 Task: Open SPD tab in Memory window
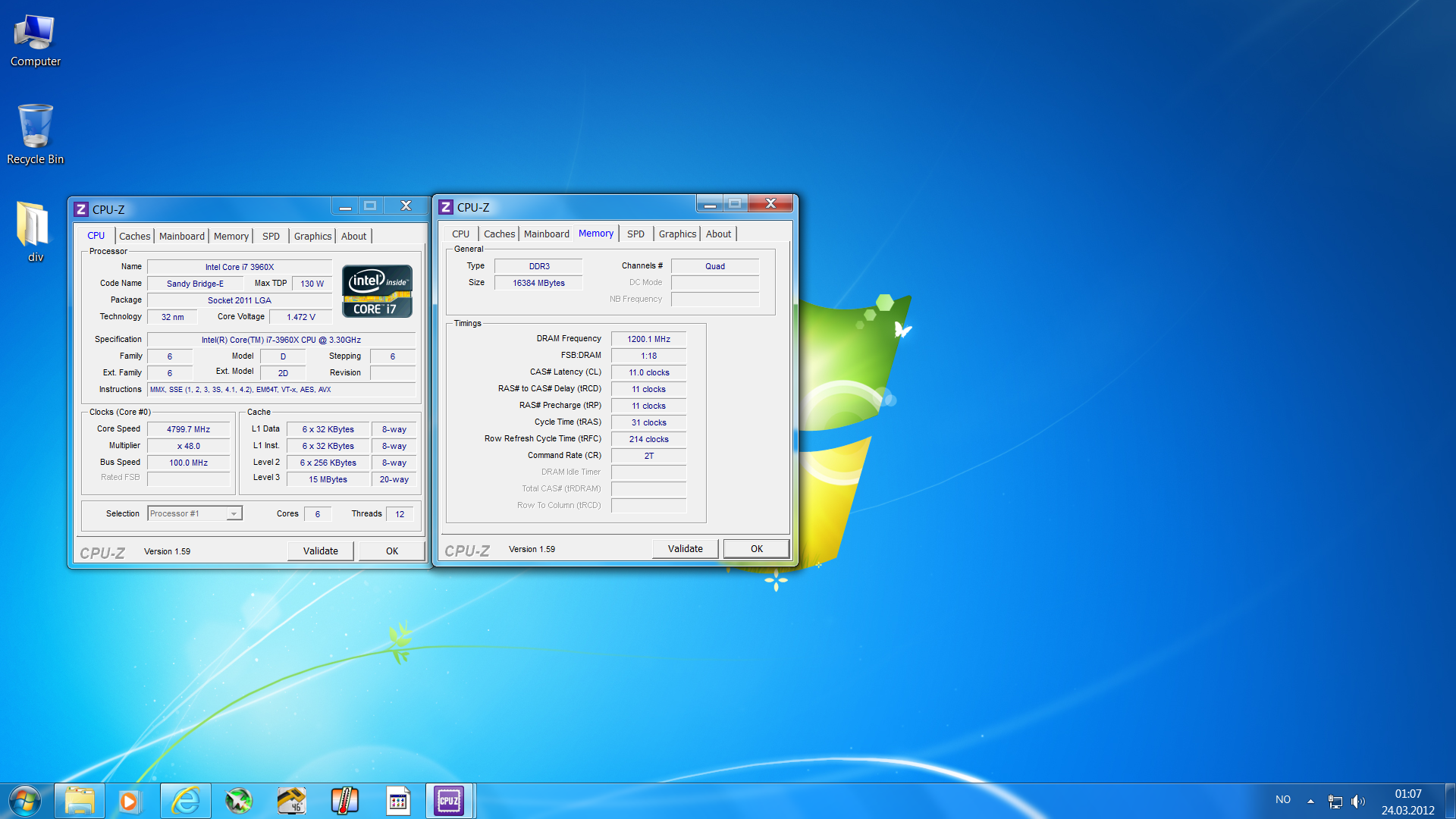(635, 234)
